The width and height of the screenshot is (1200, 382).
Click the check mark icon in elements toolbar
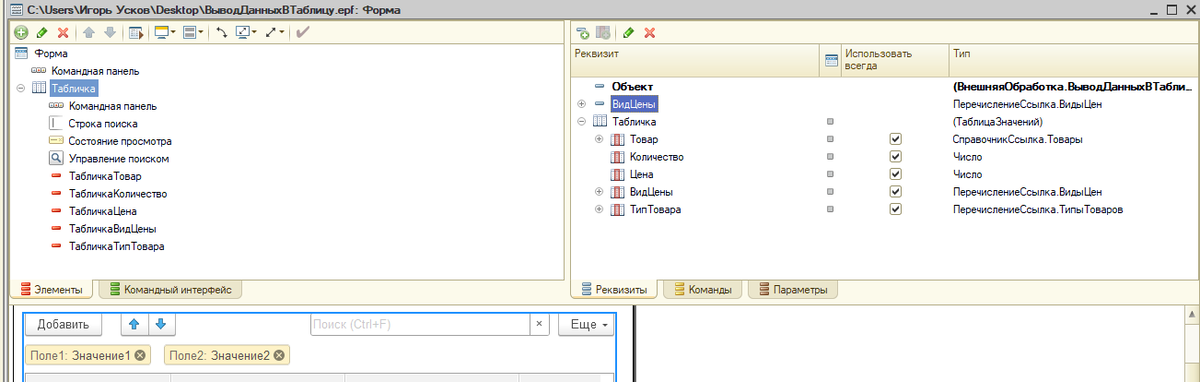click(x=303, y=33)
